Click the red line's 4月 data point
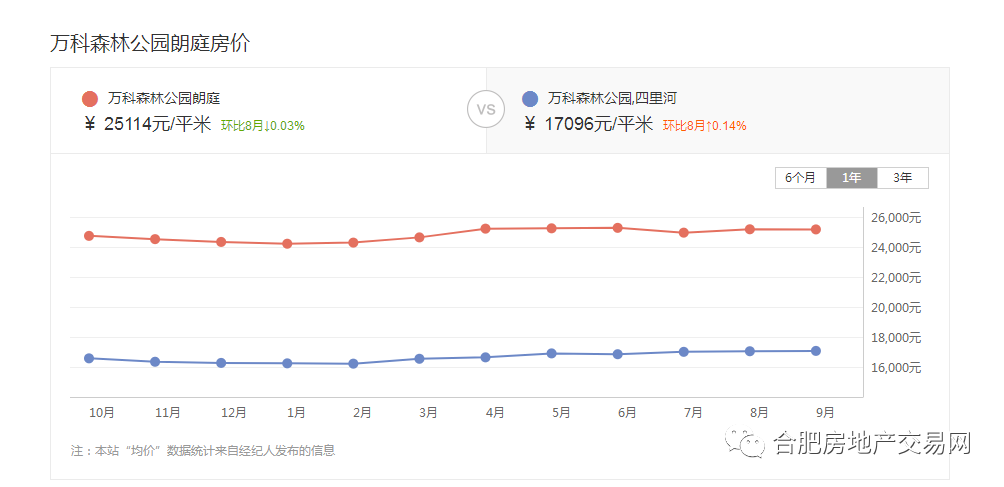The width and height of the screenshot is (1004, 487). click(485, 228)
